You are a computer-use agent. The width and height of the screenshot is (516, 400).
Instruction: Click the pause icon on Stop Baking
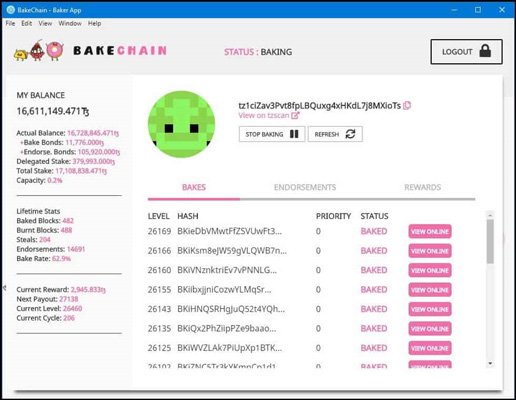pos(294,134)
